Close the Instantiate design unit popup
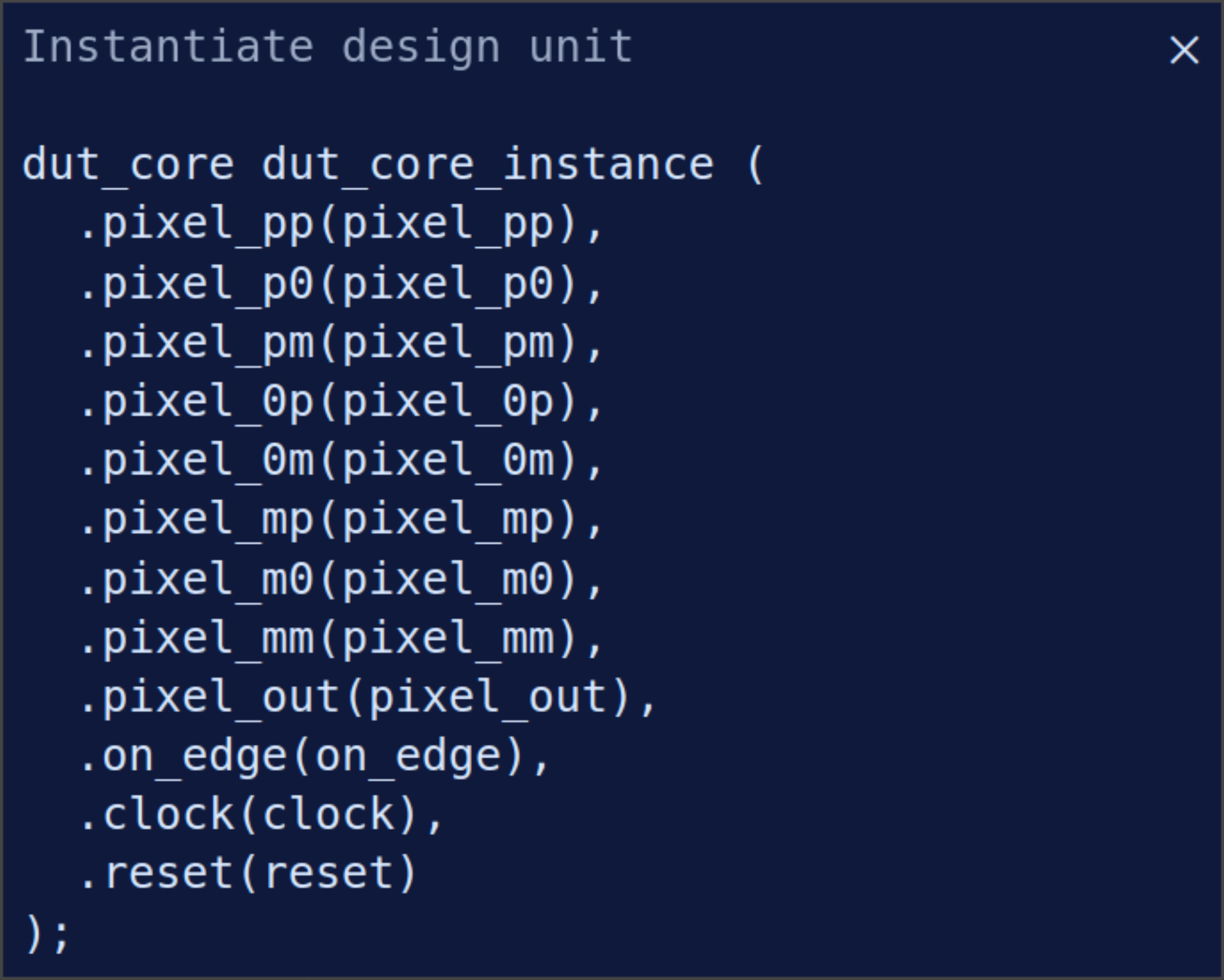Viewport: 1224px width, 980px height. point(1184,50)
